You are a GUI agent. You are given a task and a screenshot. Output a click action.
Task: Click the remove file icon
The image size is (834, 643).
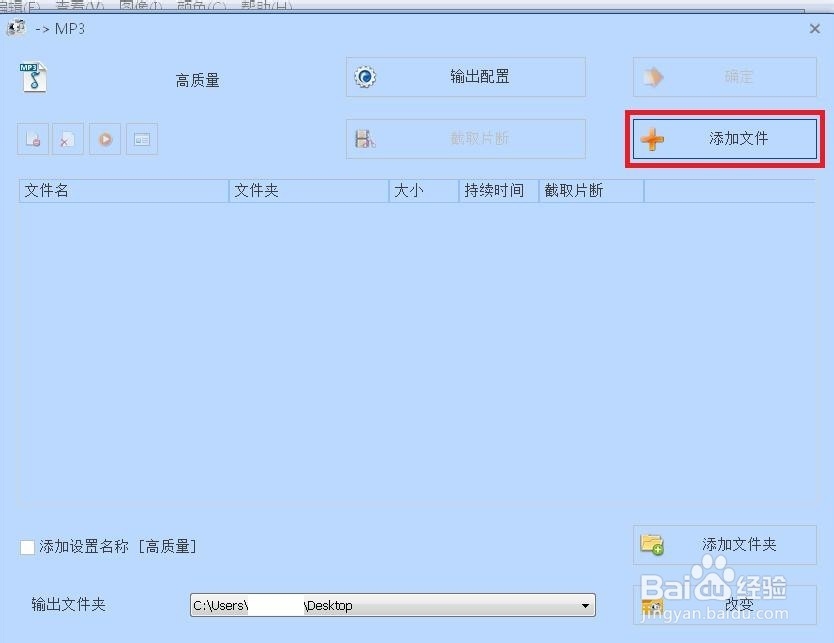[33, 139]
